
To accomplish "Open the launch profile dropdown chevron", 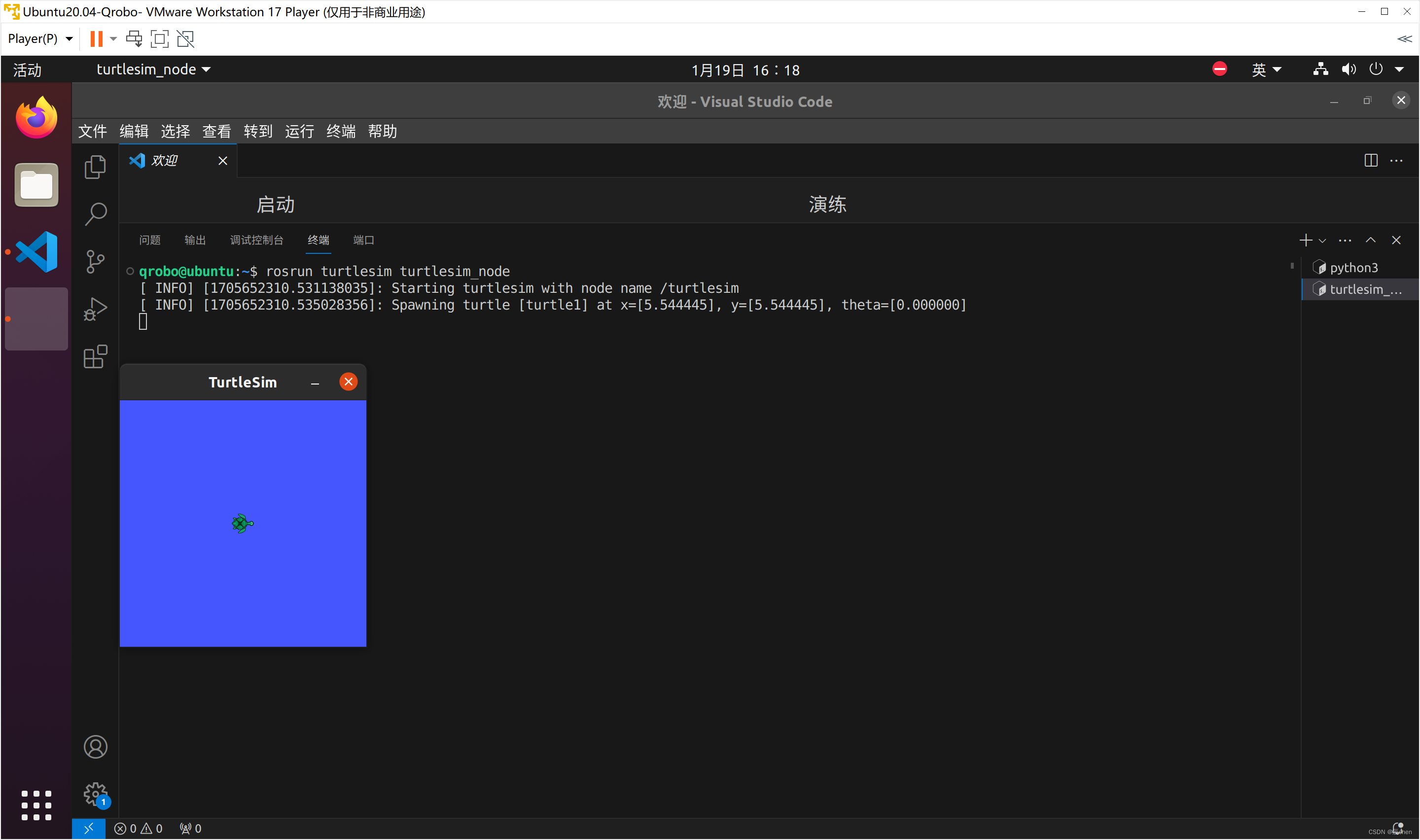I will pyautogui.click(x=1323, y=241).
